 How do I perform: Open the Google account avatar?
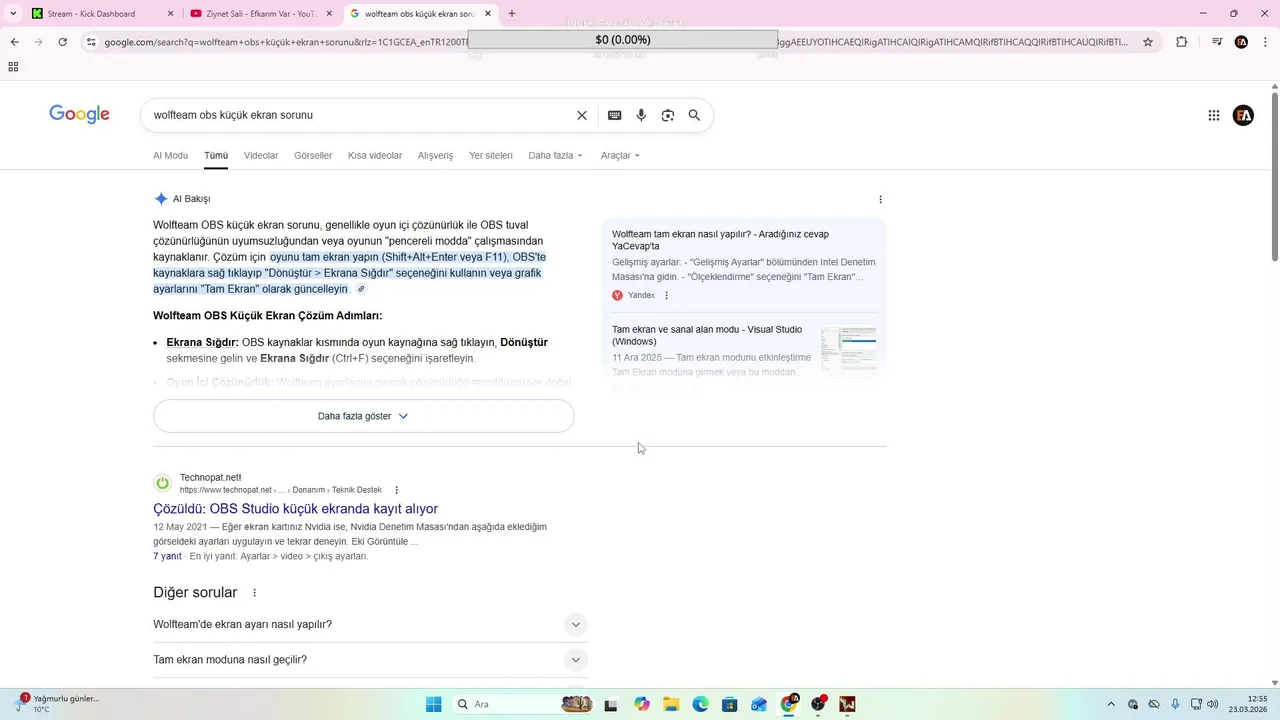[1244, 115]
